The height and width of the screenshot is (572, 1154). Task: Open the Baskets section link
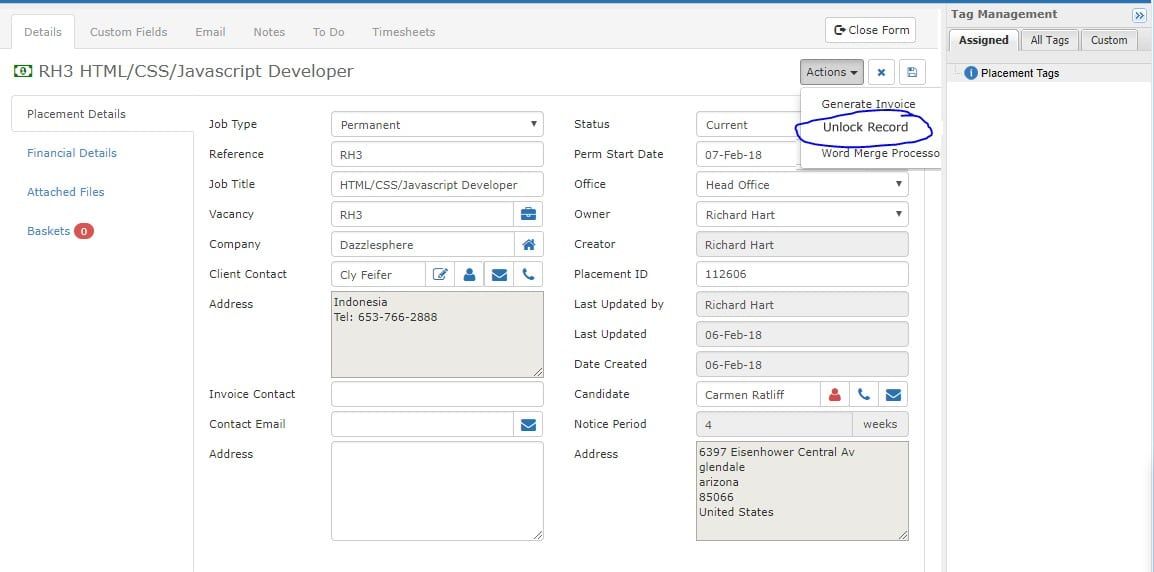(49, 231)
